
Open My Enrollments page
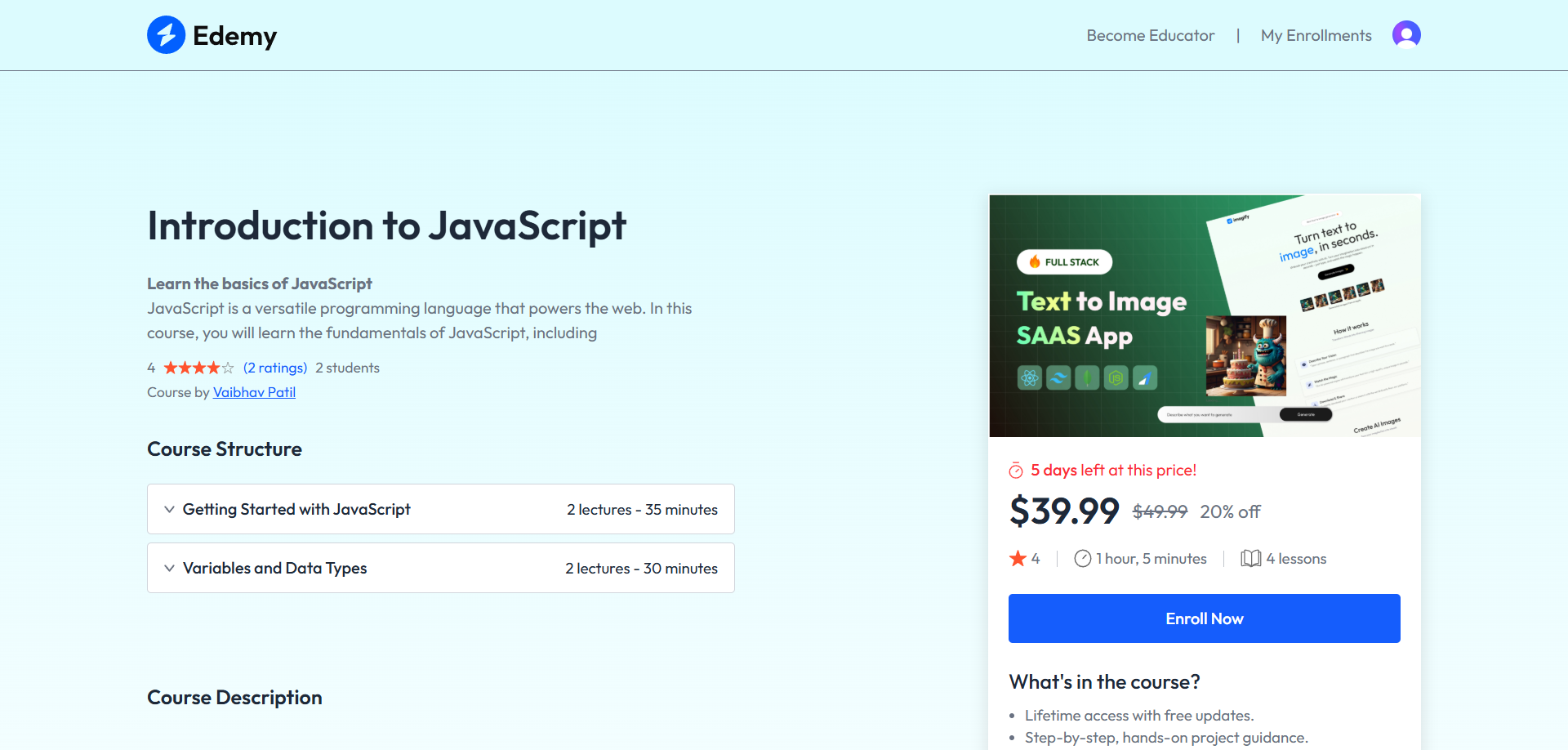tap(1316, 35)
